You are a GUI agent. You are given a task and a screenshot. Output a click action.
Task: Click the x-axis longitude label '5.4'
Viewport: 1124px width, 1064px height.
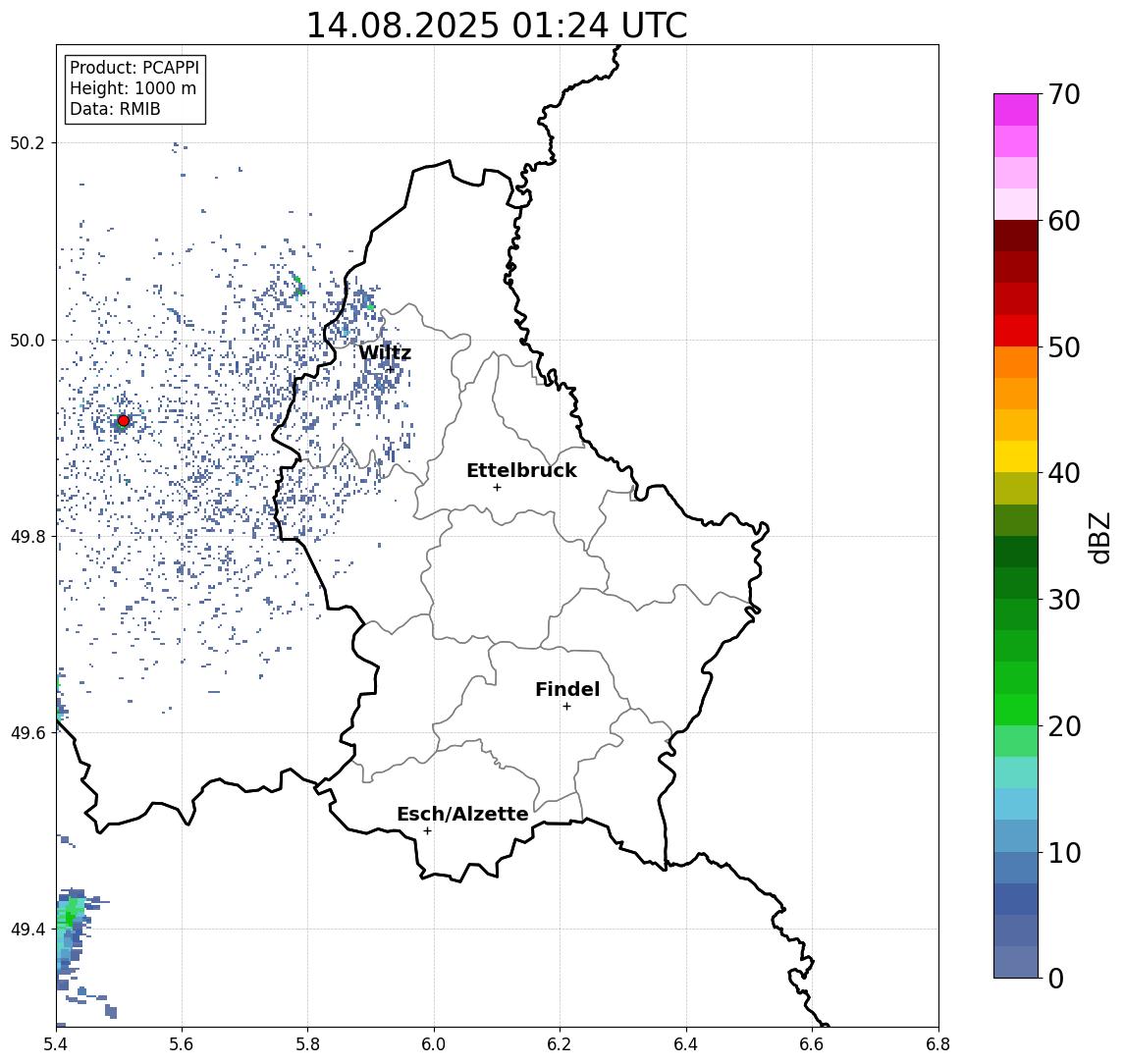[x=57, y=1044]
